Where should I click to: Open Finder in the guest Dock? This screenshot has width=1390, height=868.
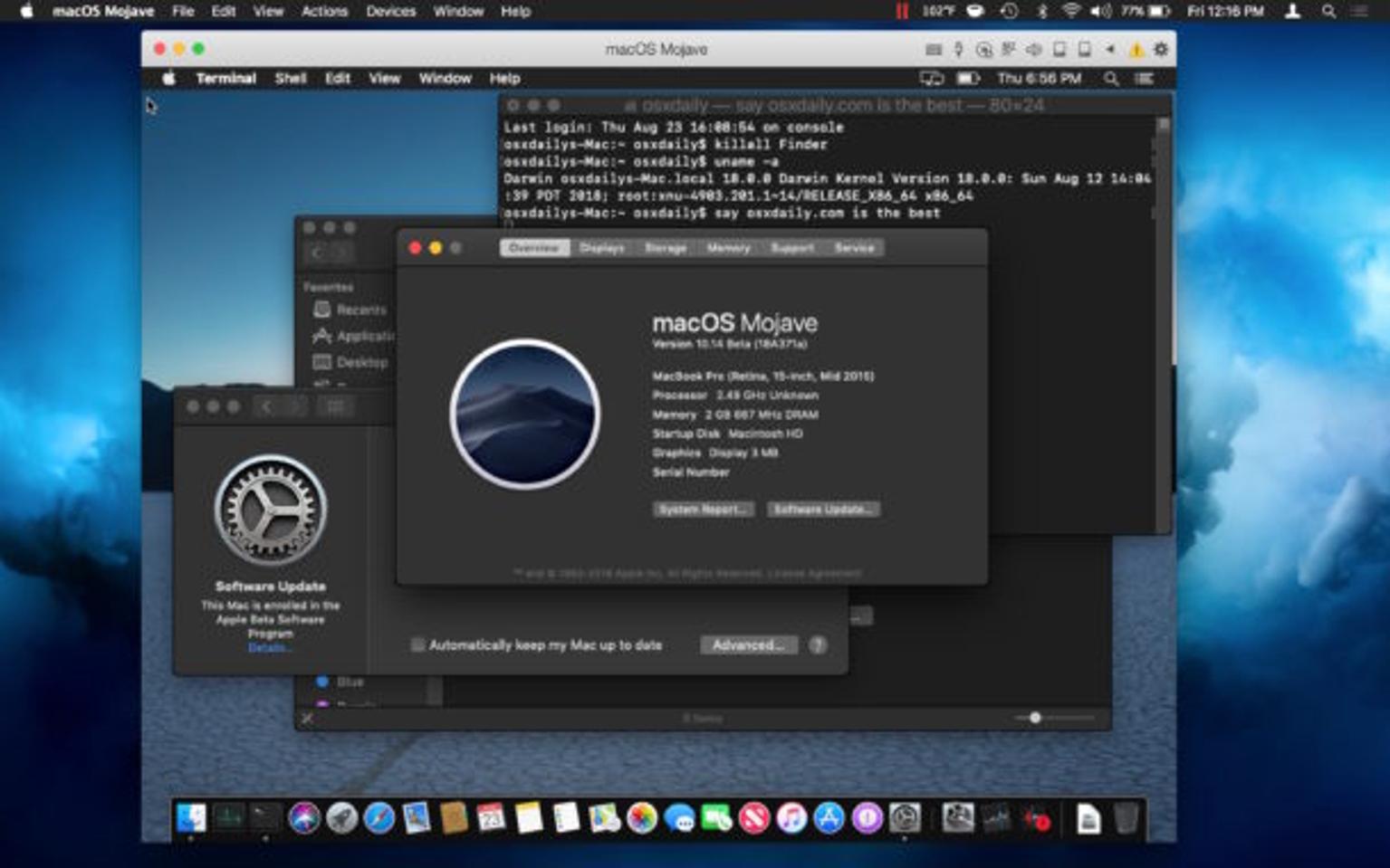191,818
